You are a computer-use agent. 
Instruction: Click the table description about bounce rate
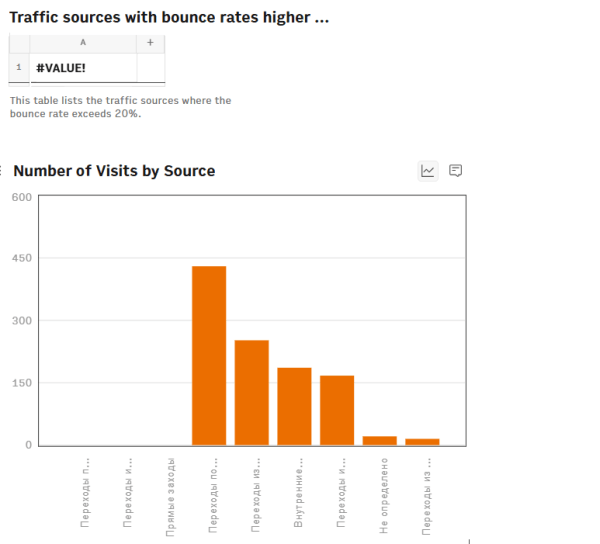(x=120, y=107)
